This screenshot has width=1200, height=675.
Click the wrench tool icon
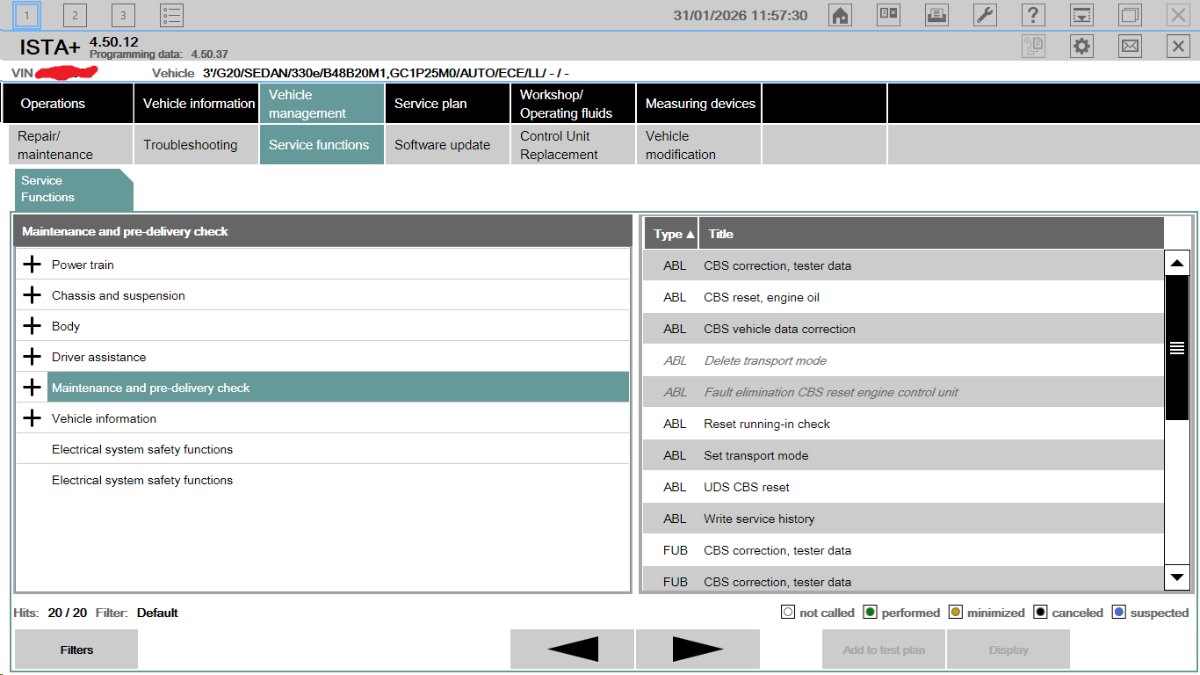[x=985, y=15]
